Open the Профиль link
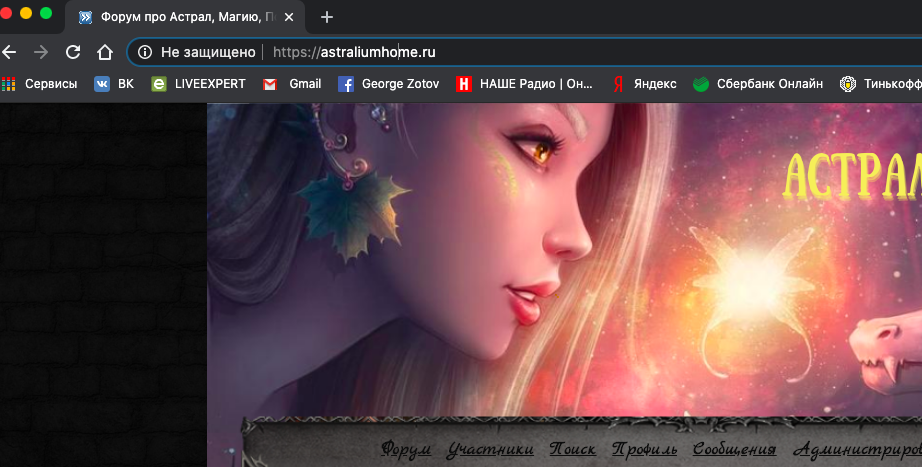 coord(644,450)
